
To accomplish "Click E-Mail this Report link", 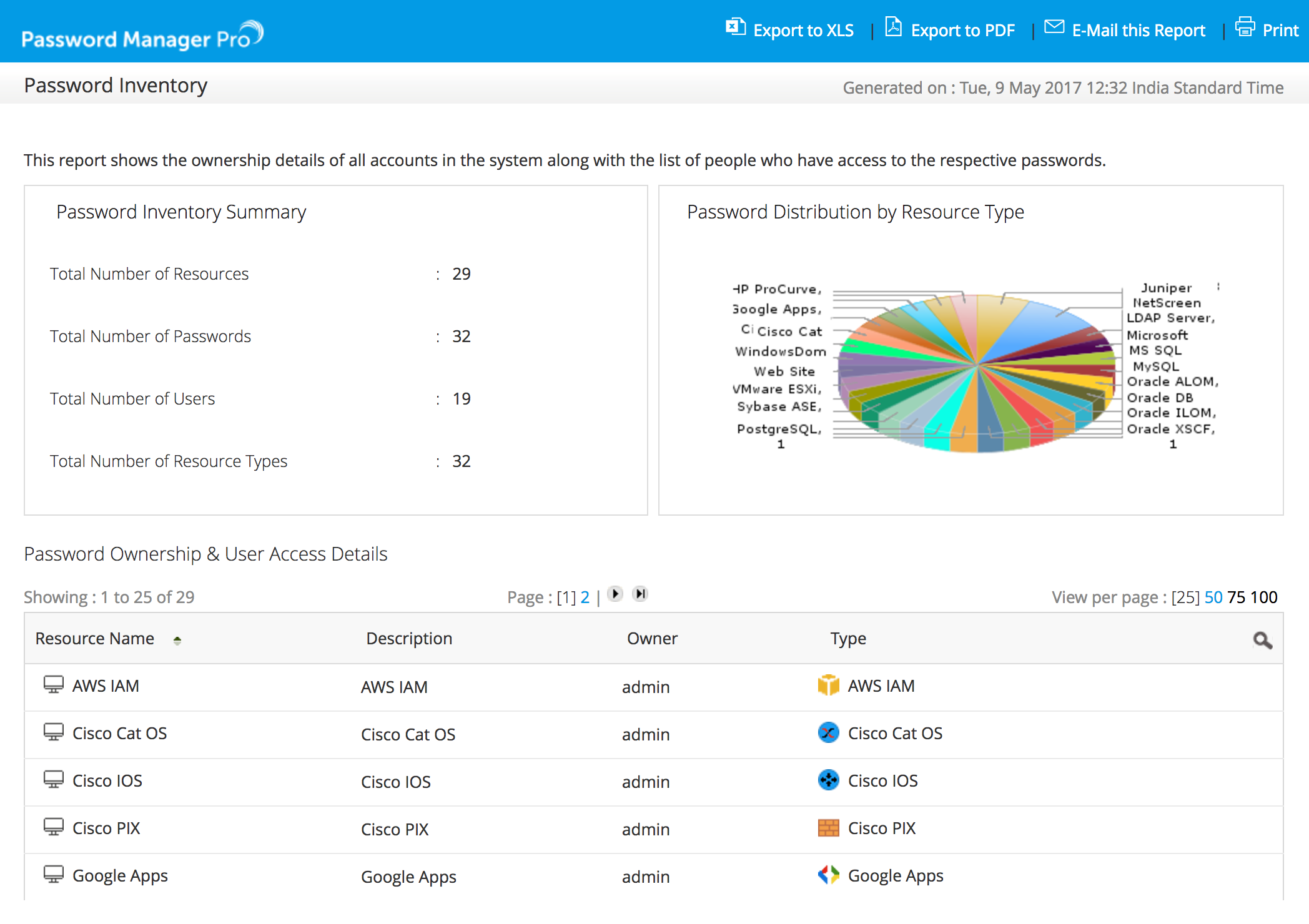I will click(1138, 31).
